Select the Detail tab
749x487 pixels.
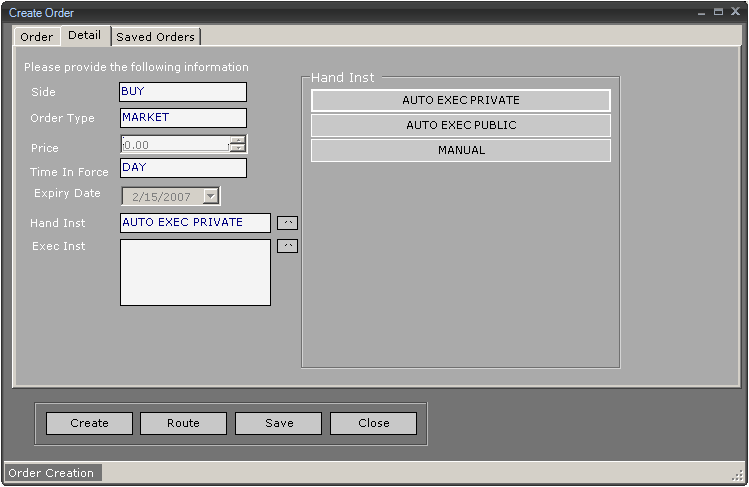pyautogui.click(x=84, y=35)
